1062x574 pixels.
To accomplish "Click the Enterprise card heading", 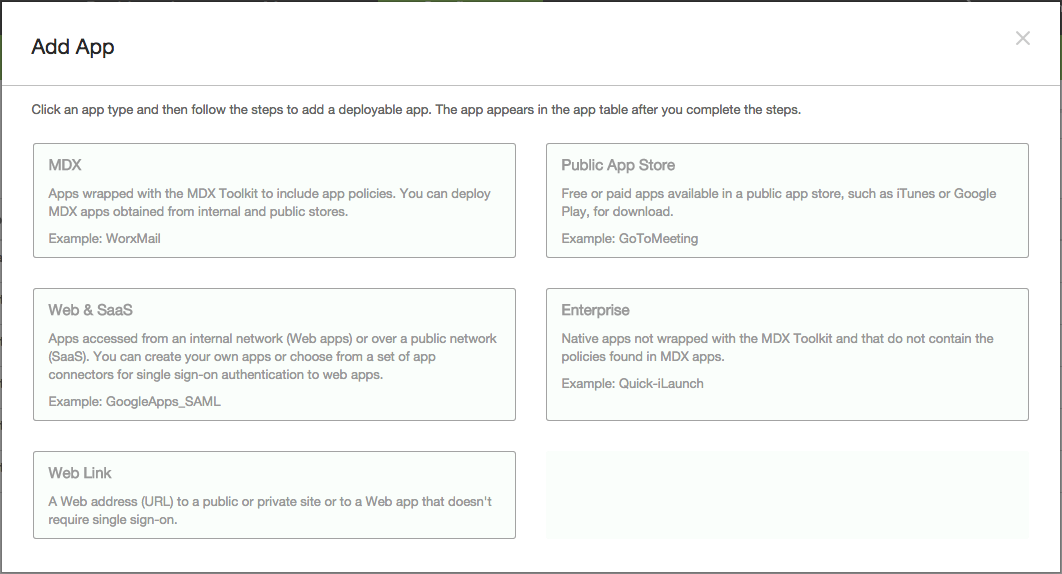I will tap(595, 310).
